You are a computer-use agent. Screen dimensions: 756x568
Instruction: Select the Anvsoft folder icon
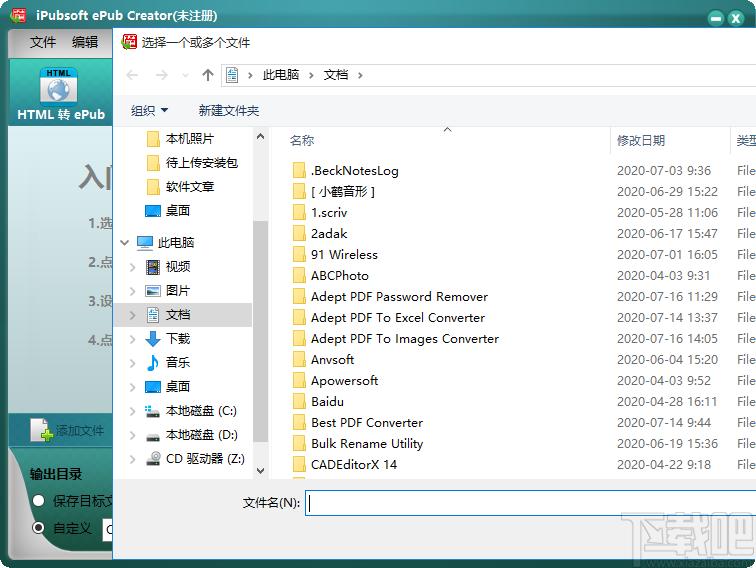coord(299,359)
